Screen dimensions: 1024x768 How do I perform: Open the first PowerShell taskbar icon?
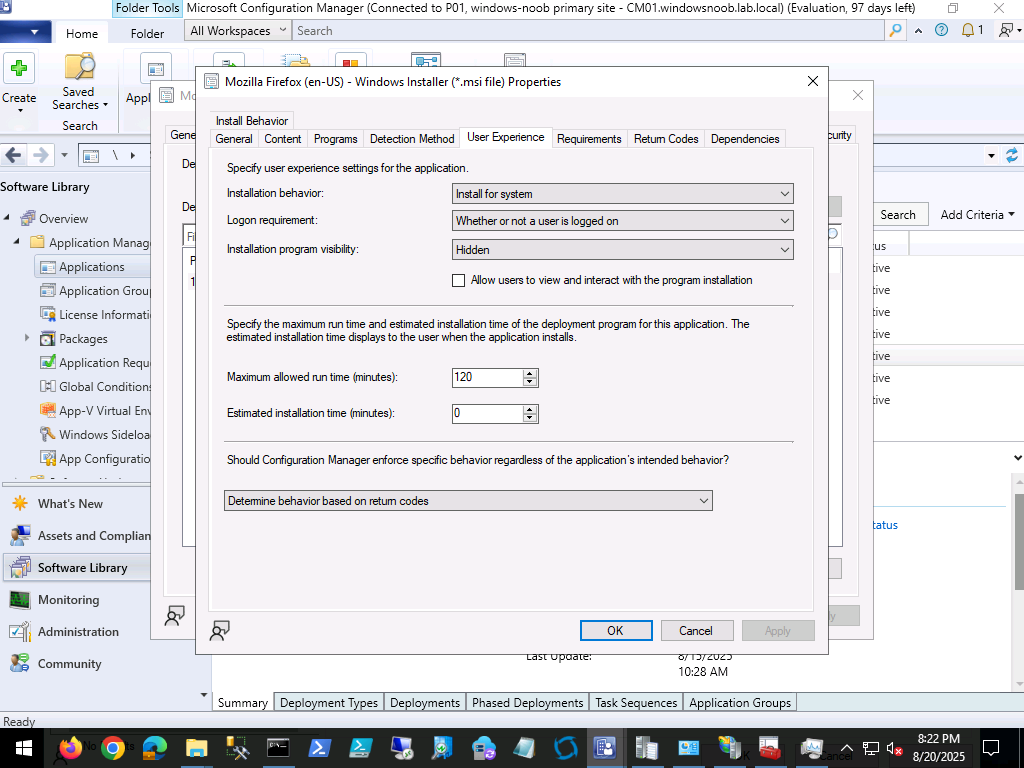(319, 748)
